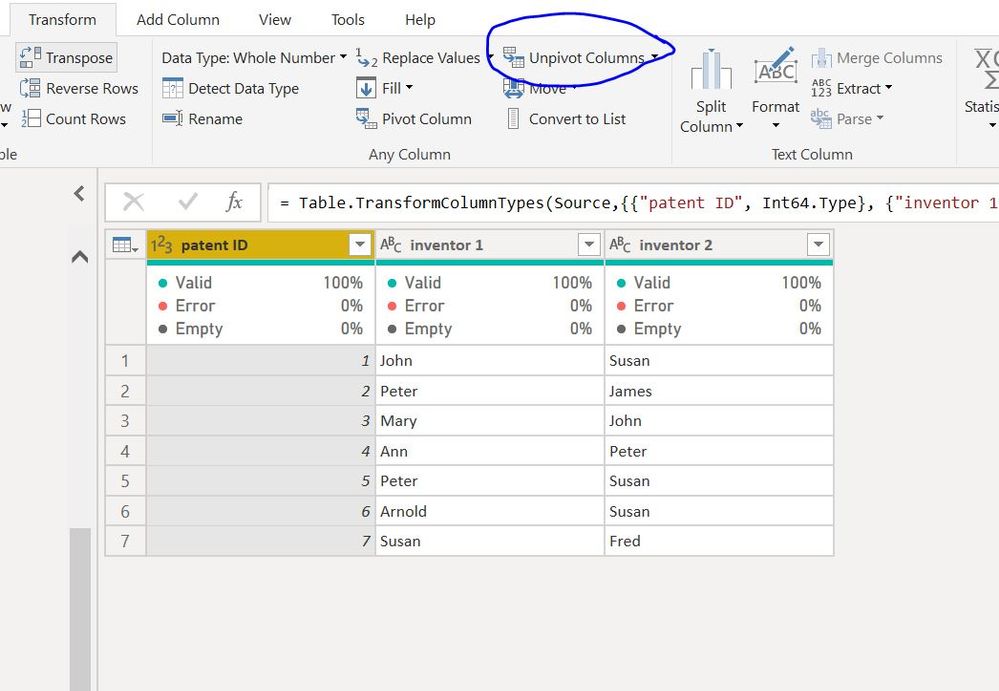
Task: Open the Fill dropdown arrow
Action: tap(409, 87)
